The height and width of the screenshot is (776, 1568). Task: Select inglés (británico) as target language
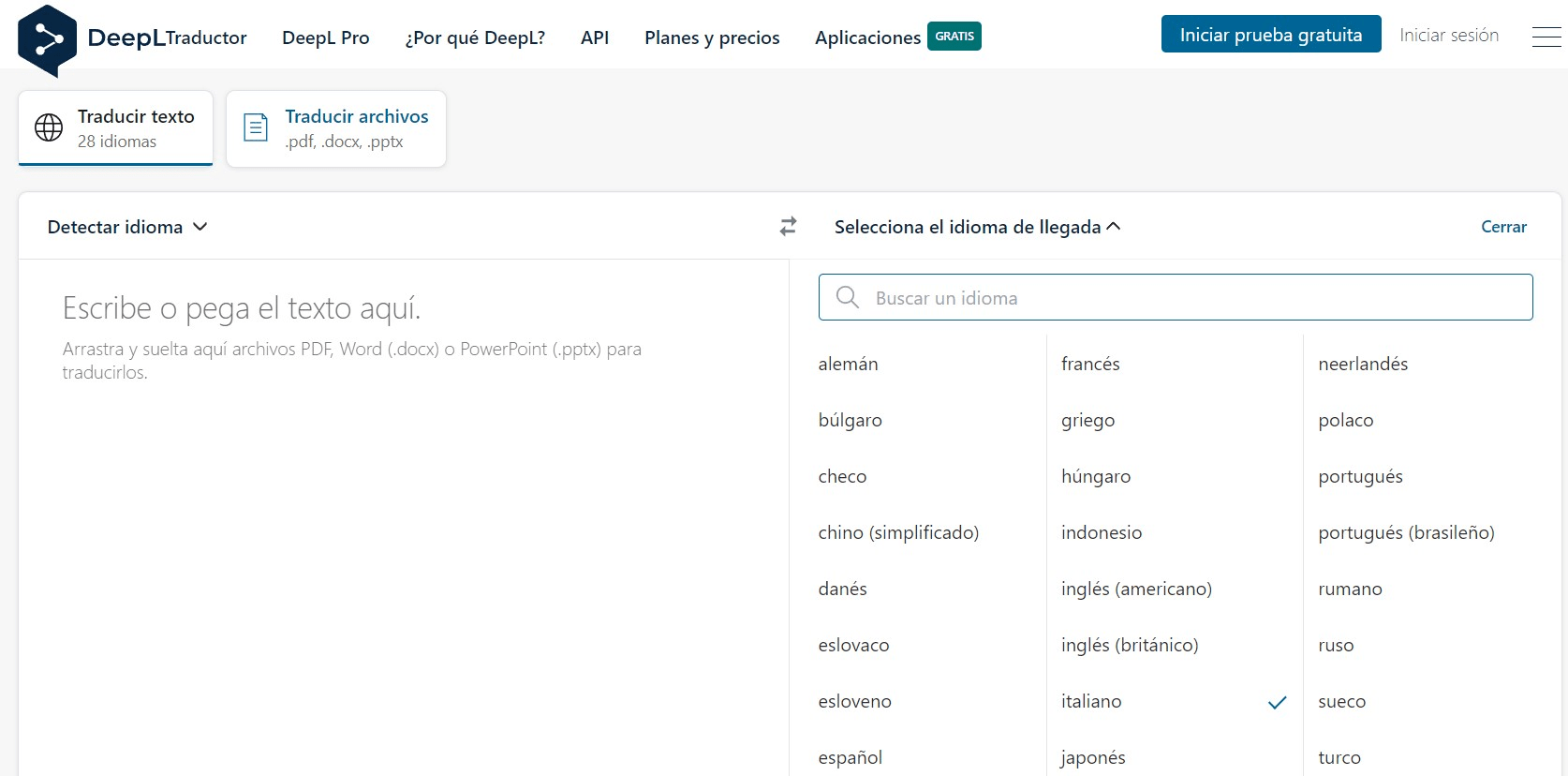coord(1130,645)
